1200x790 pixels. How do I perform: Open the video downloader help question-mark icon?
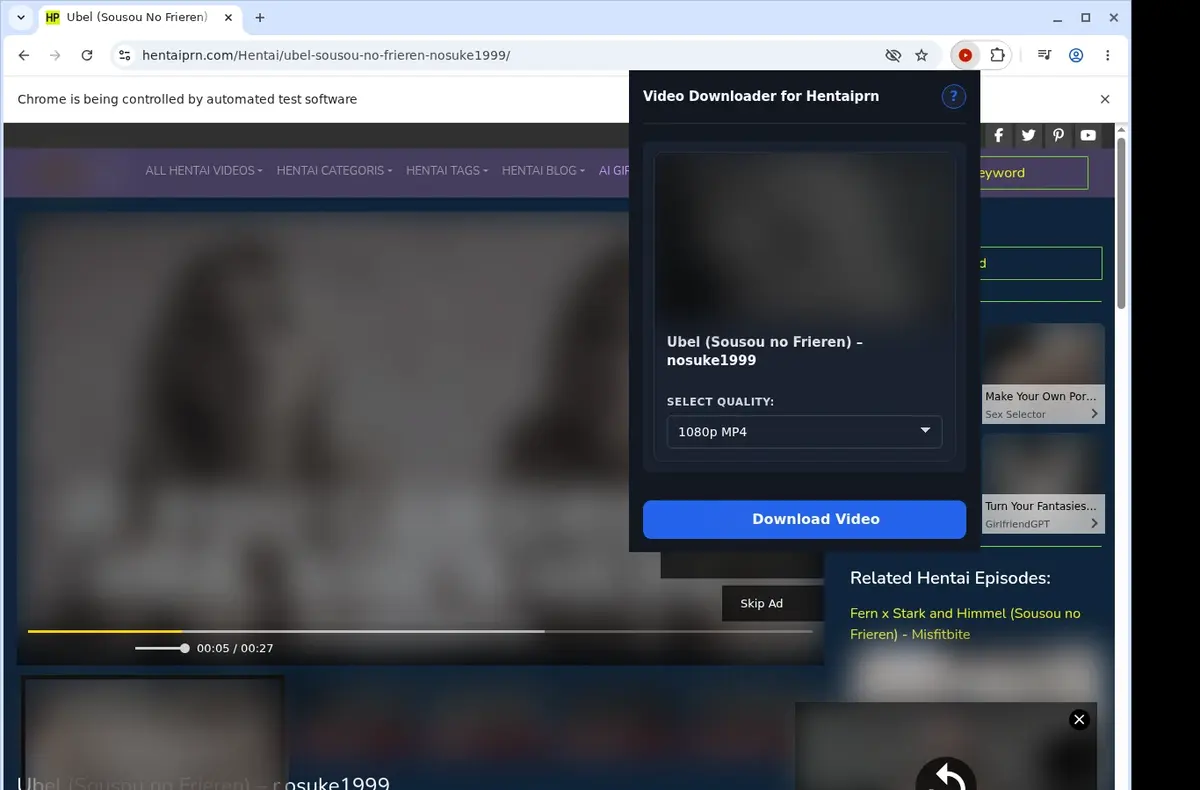[953, 96]
